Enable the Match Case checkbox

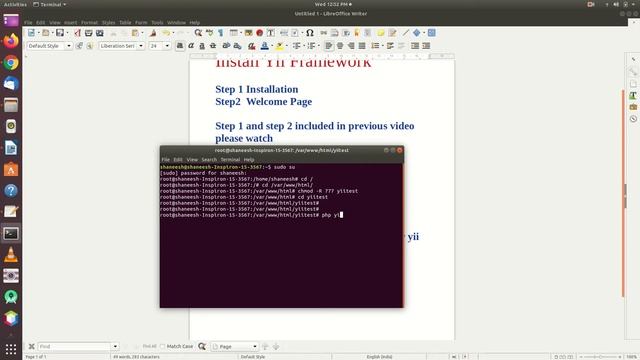(x=162, y=347)
